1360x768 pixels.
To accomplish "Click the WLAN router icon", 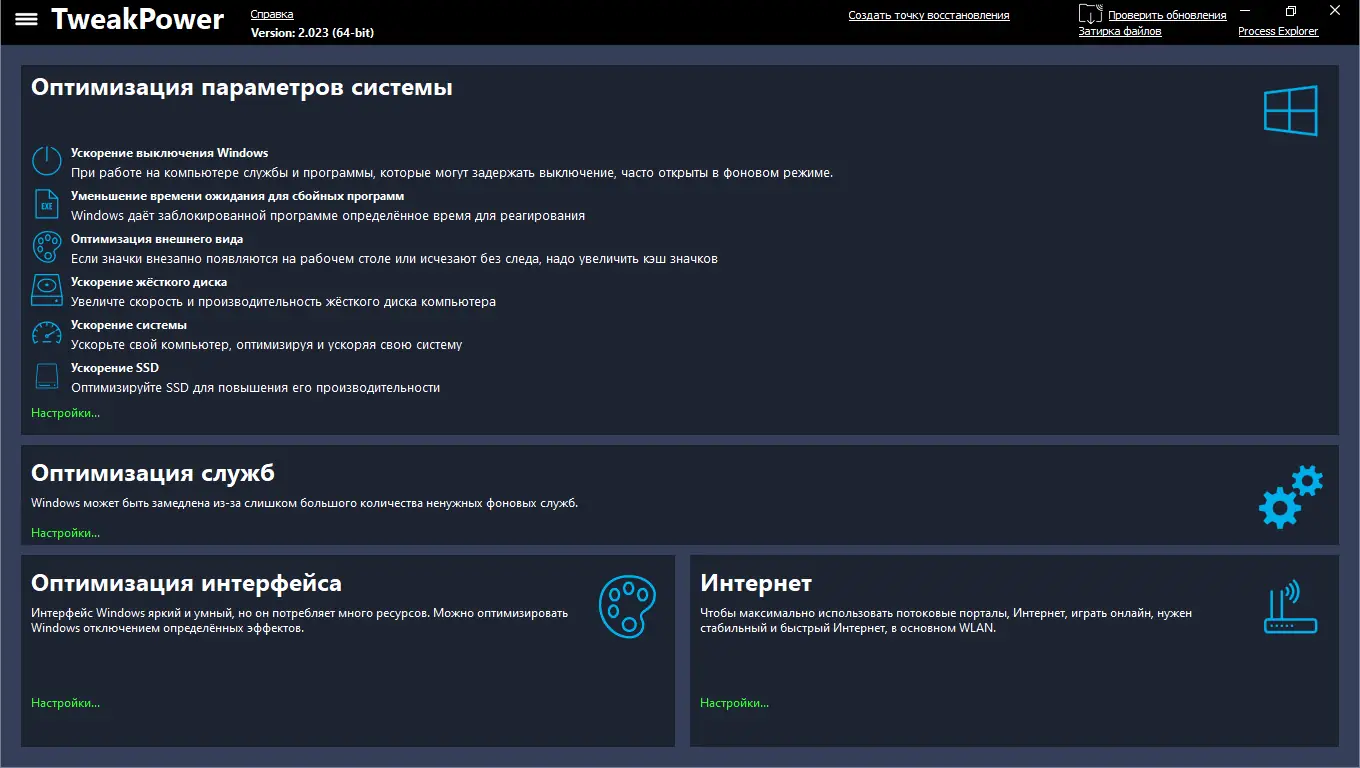I will [x=1291, y=606].
